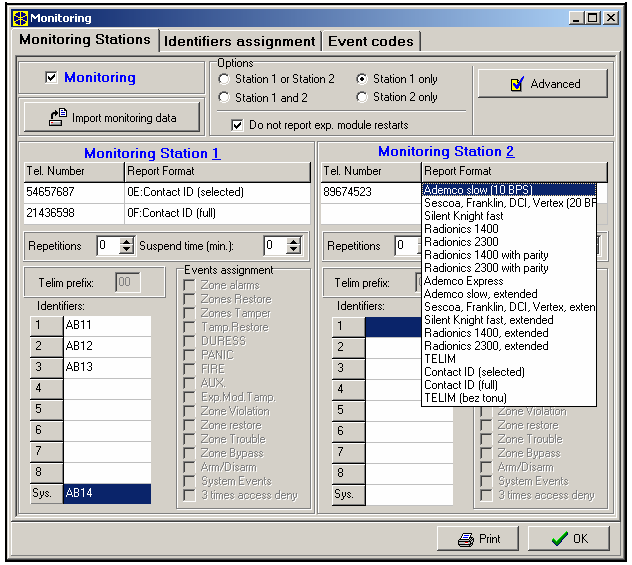Screen dimensions: 632x565
Task: Click Monitoring Station 2 heading link
Action: coord(446,152)
